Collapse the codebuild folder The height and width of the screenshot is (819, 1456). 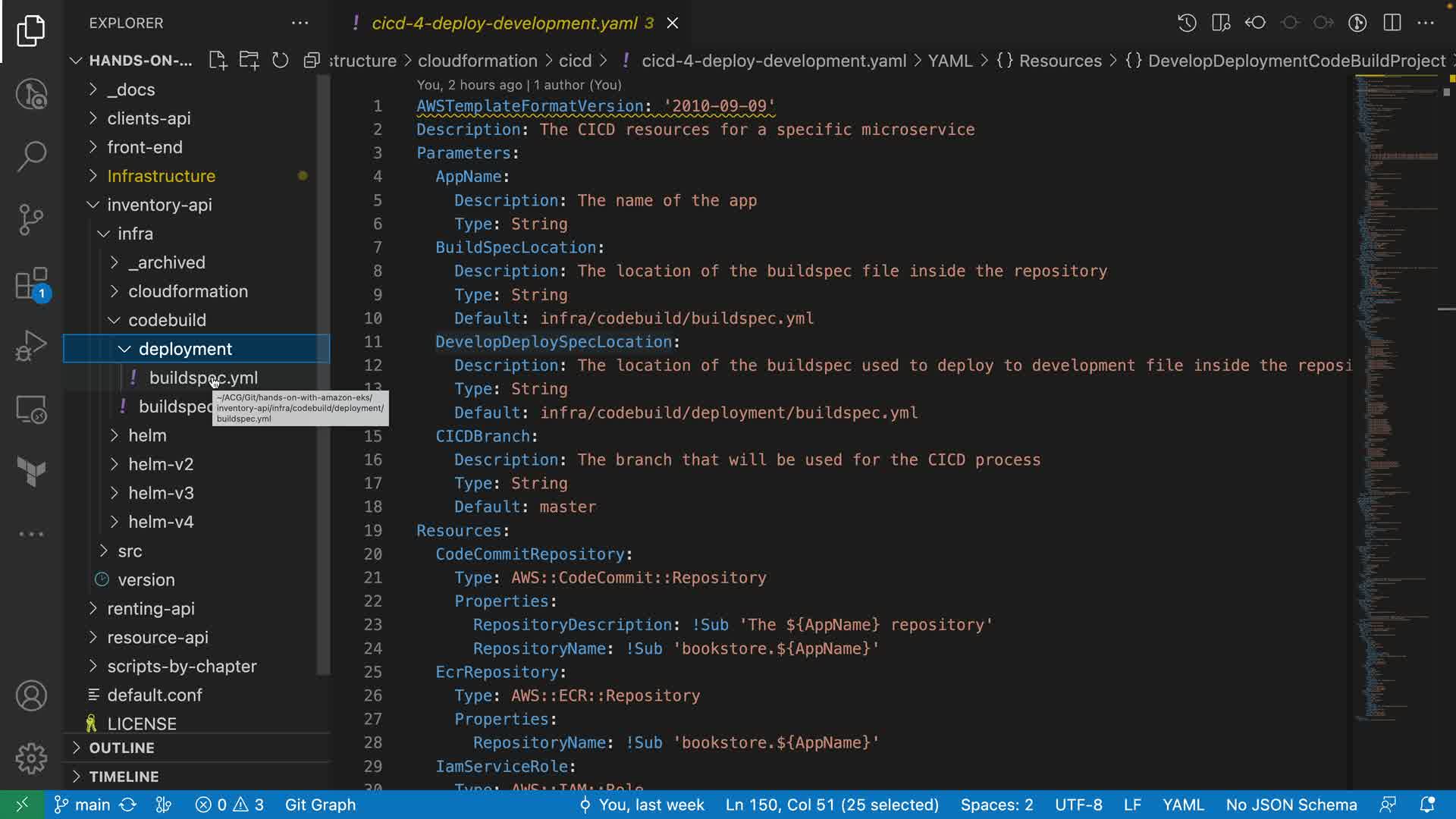[x=167, y=320]
